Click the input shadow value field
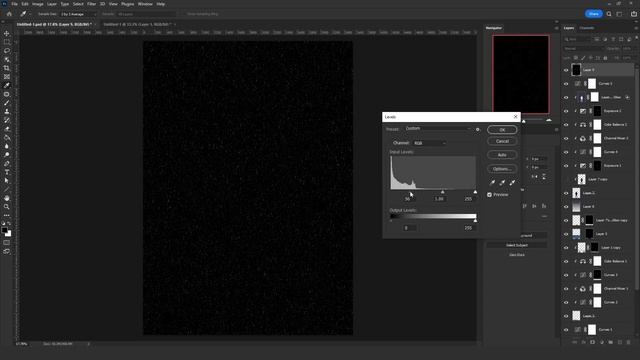 tap(407, 199)
